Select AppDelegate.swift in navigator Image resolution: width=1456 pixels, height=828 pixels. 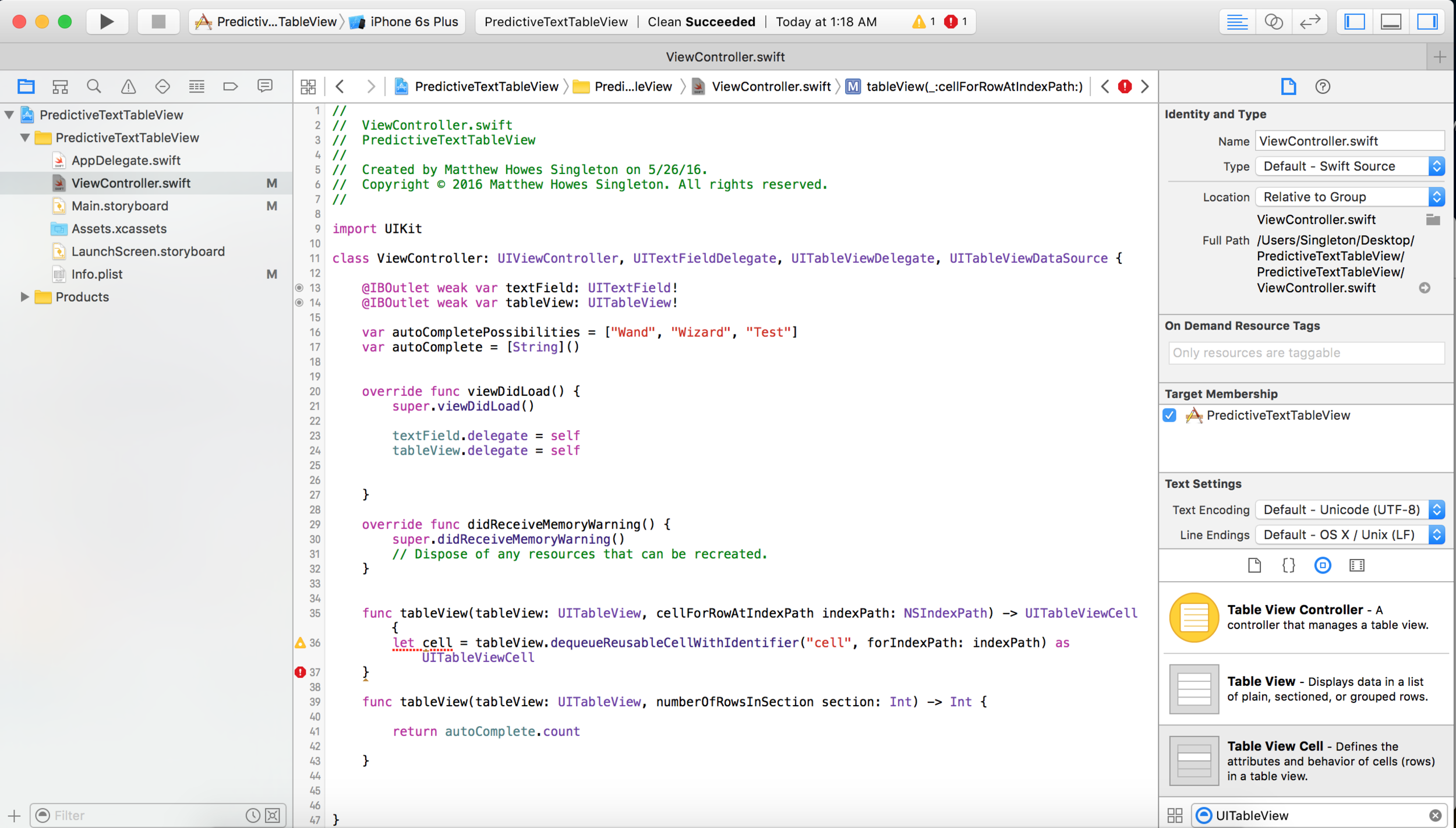pyautogui.click(x=126, y=160)
